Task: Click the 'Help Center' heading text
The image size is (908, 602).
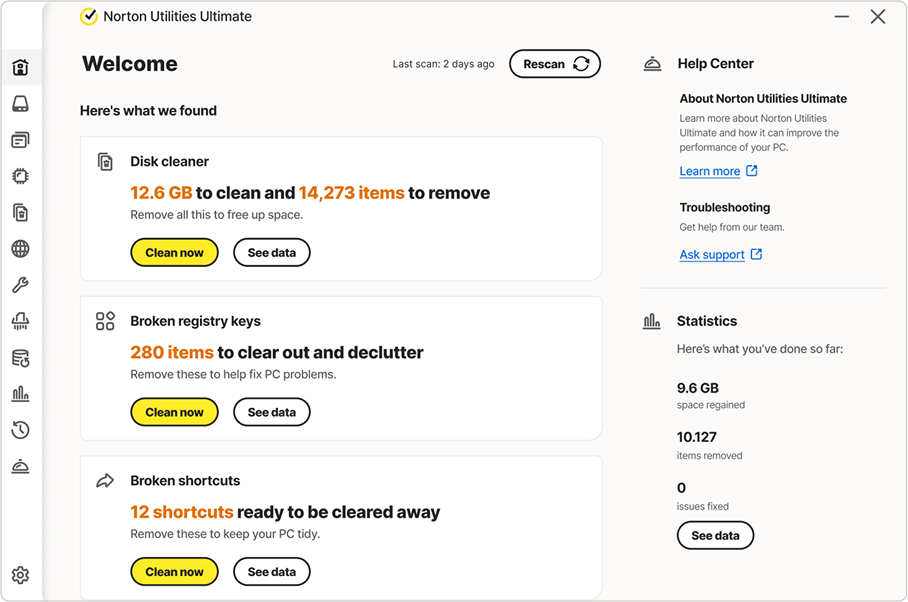Action: (715, 64)
